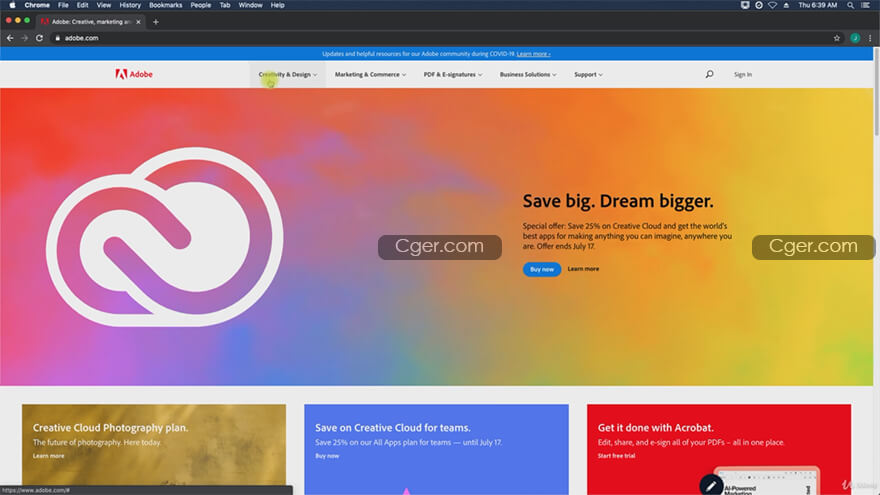Click the browser forward arrow
880x495 pixels.
pyautogui.click(x=25, y=38)
